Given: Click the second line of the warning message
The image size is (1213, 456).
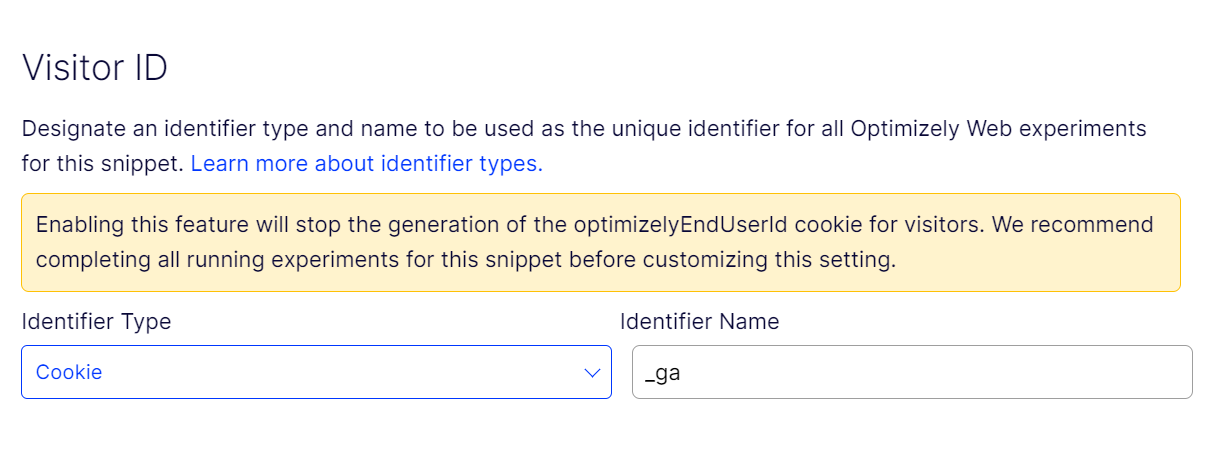Looking at the screenshot, I should pos(465,260).
